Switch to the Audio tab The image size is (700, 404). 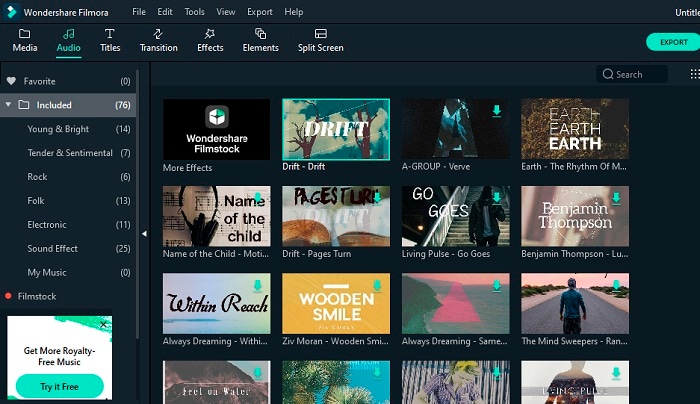(x=68, y=41)
